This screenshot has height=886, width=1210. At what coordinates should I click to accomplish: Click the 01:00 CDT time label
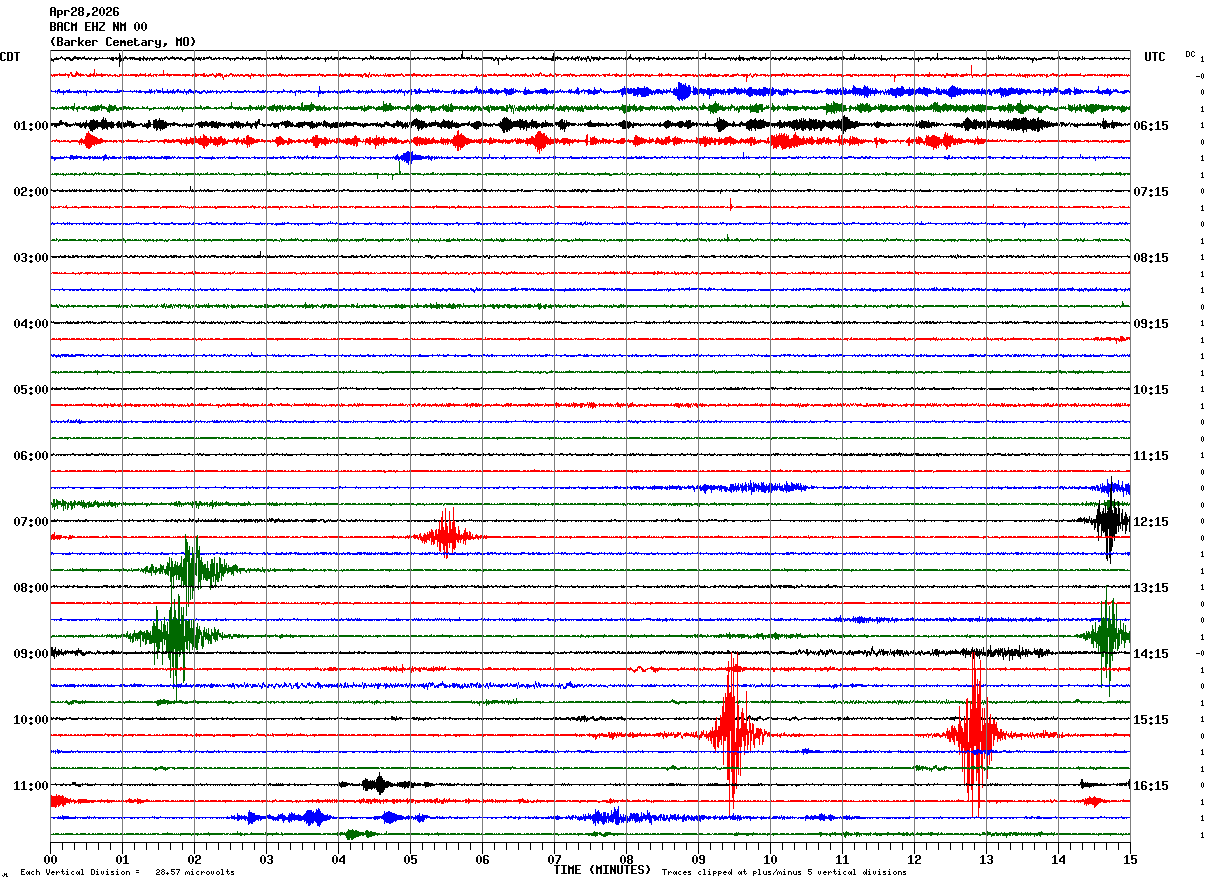(30, 126)
